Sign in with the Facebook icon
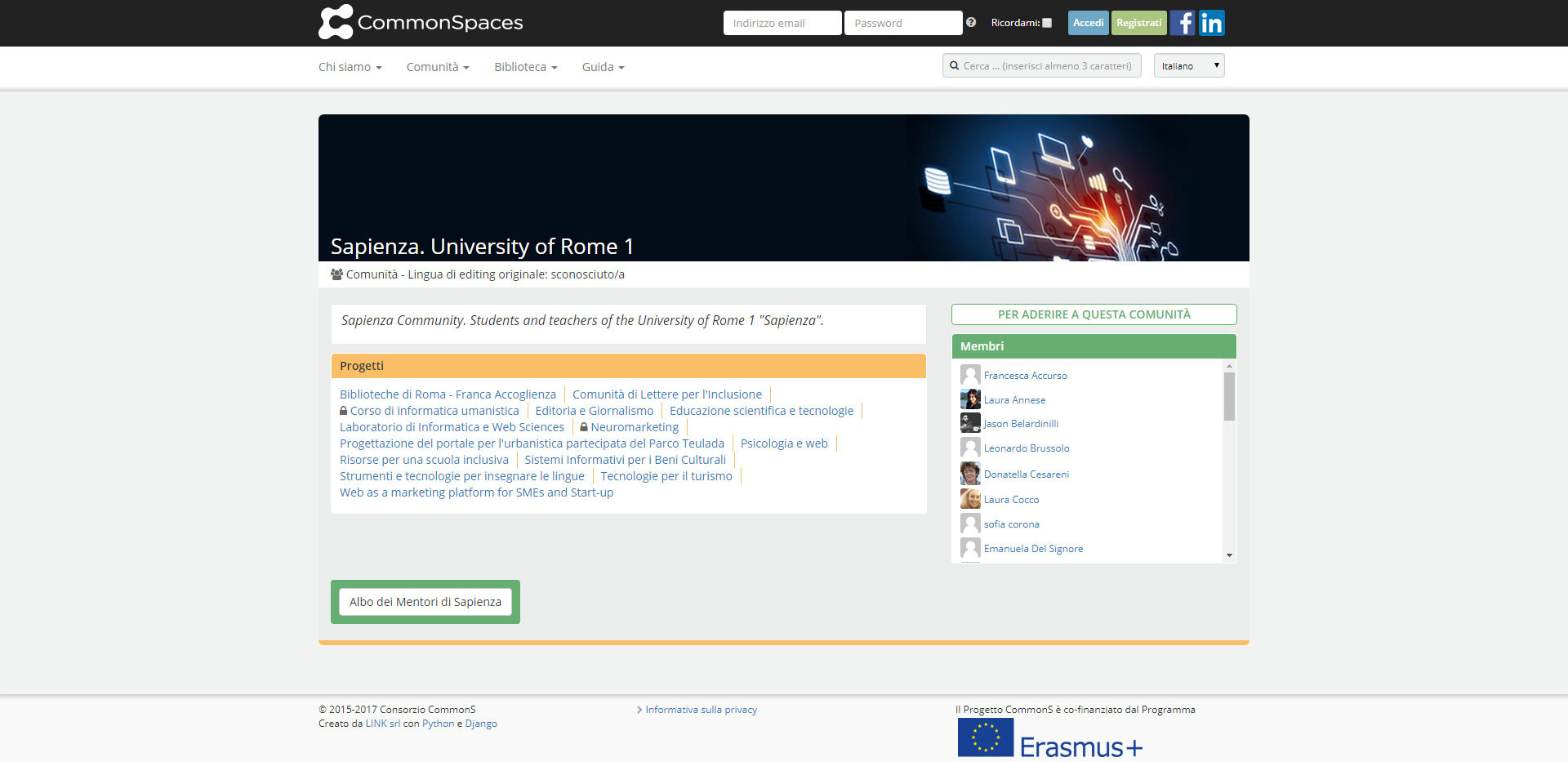1568x762 pixels. pyautogui.click(x=1183, y=23)
